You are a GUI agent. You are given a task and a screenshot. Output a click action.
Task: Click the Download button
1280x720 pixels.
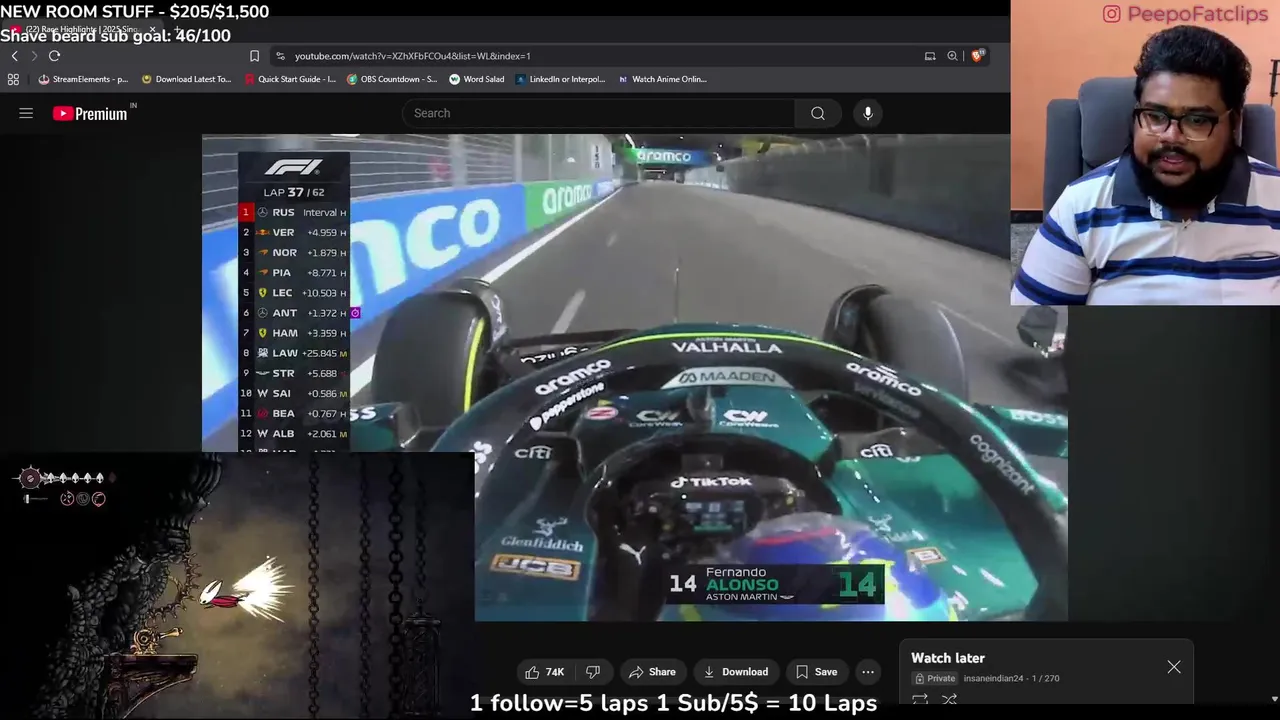click(x=736, y=672)
